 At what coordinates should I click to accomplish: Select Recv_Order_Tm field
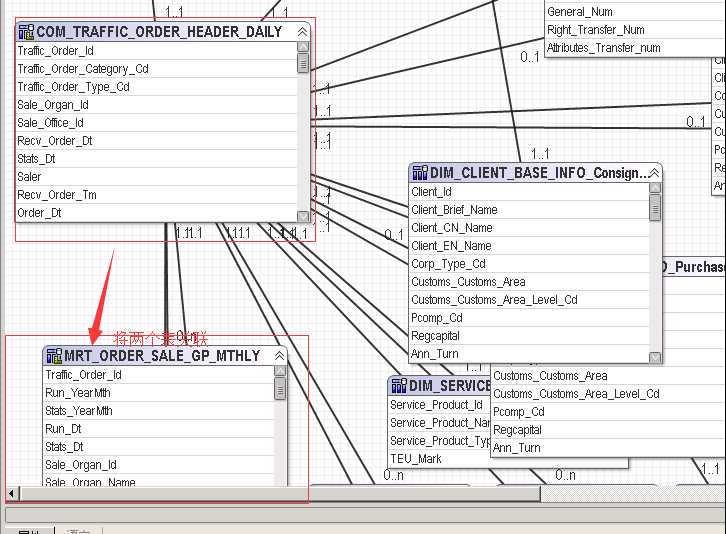156,195
